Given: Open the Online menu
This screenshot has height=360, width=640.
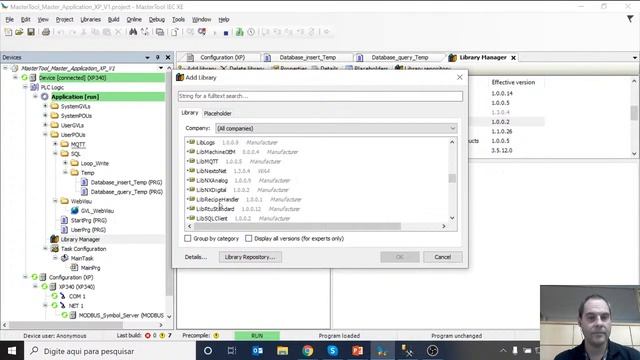Looking at the screenshot, I should pos(134,20).
